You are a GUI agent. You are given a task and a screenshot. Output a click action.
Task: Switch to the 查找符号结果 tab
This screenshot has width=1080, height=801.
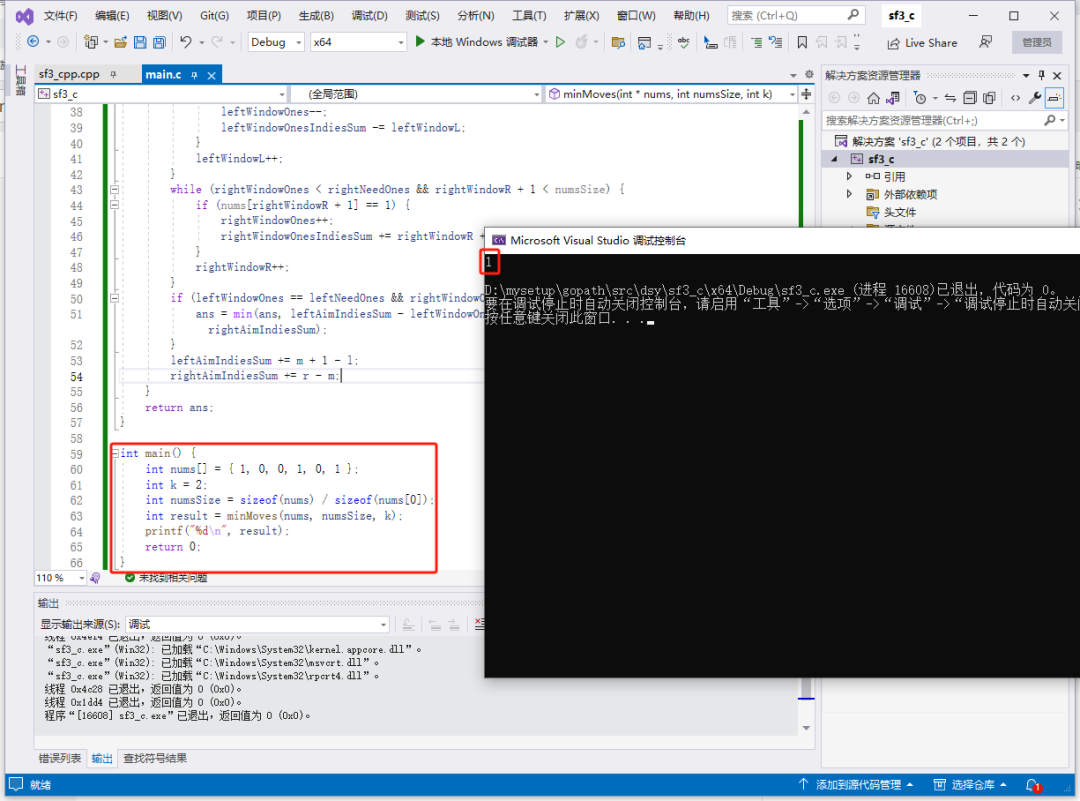155,758
